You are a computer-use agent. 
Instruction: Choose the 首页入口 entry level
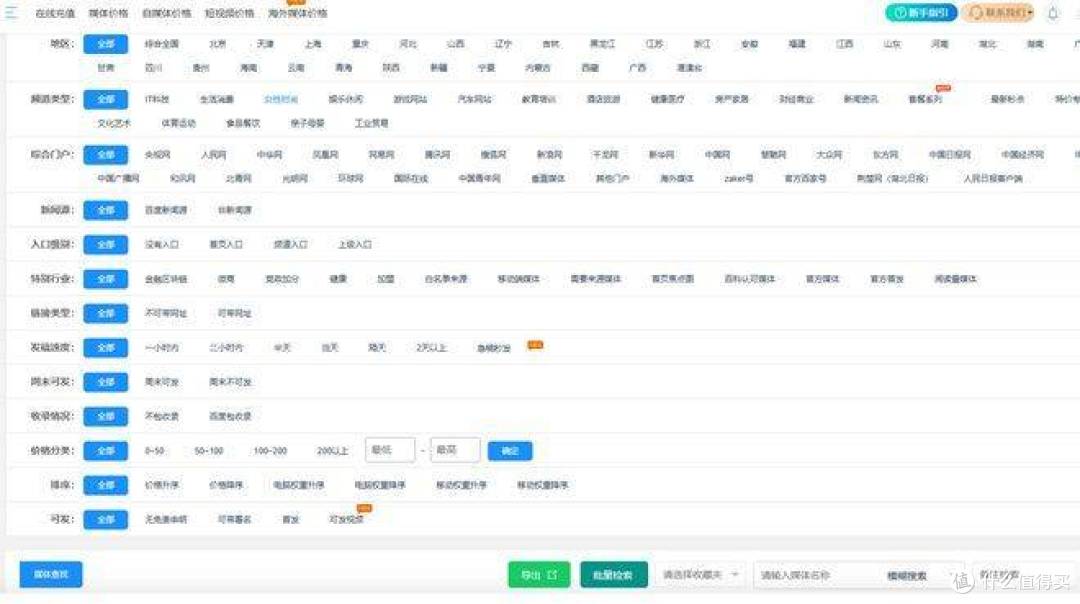pos(226,244)
